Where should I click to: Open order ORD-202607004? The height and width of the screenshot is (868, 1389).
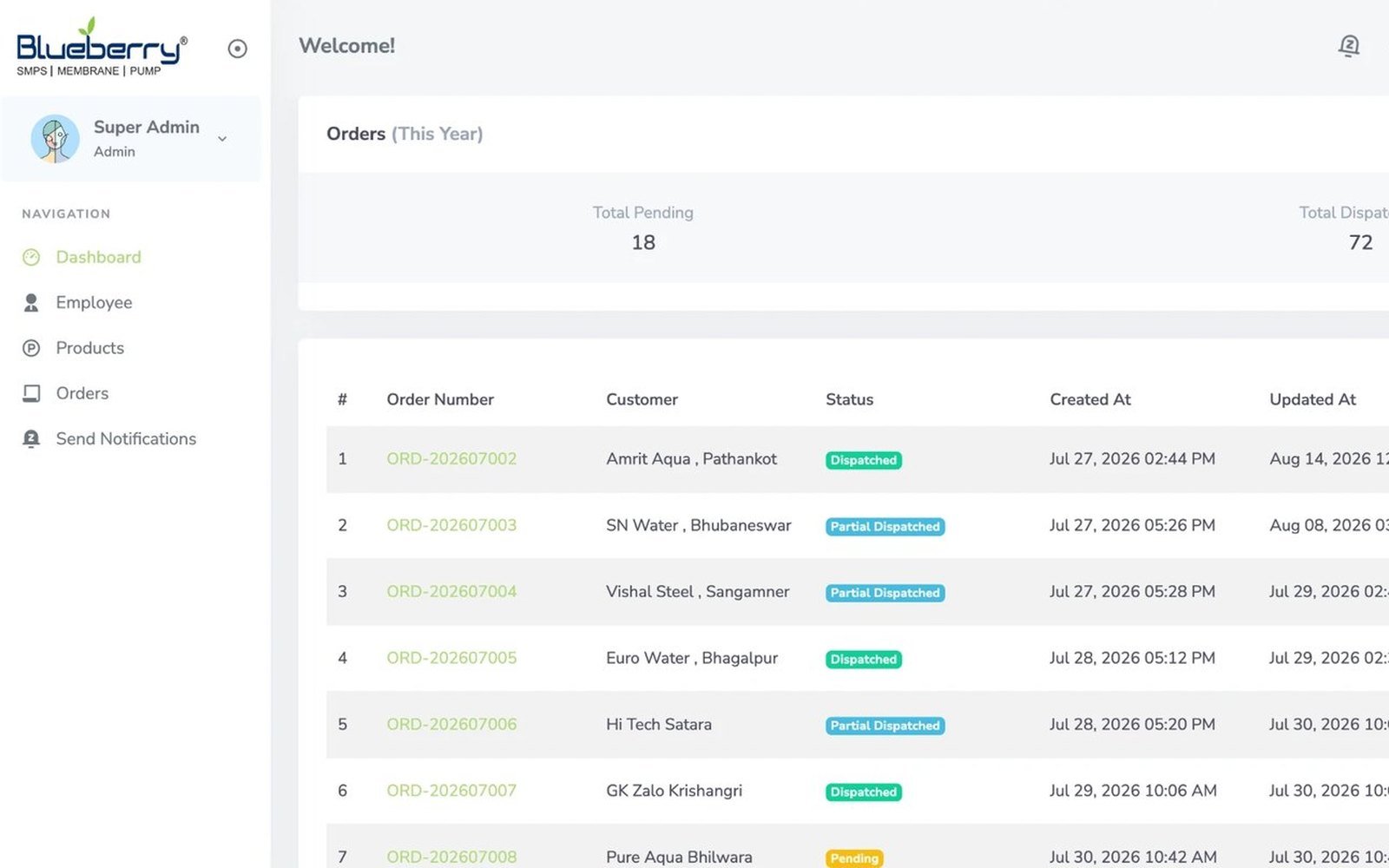tap(451, 591)
